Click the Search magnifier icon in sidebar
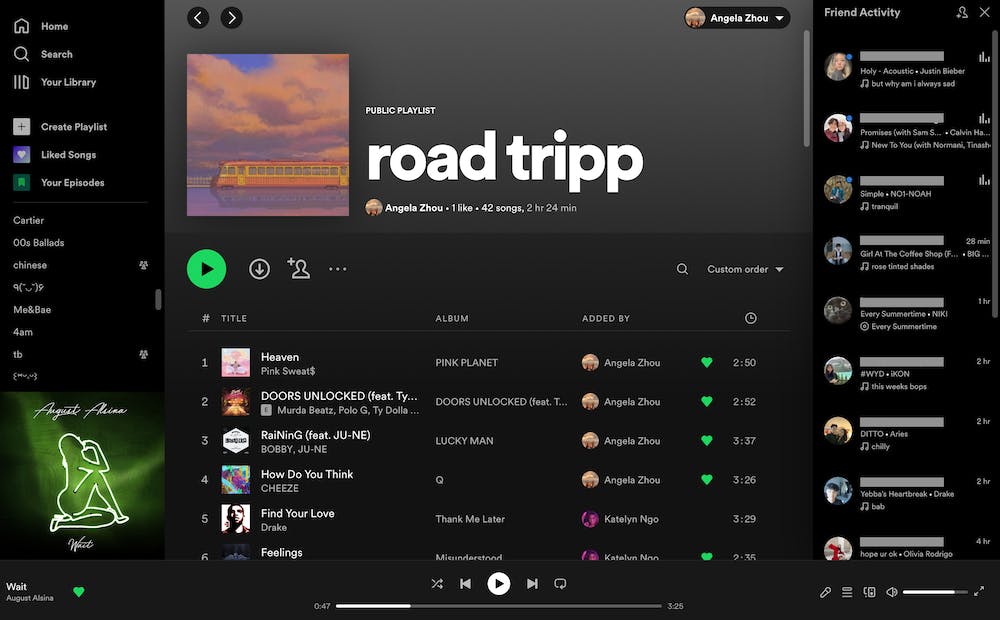Screen dimensions: 1000x620 point(22,54)
